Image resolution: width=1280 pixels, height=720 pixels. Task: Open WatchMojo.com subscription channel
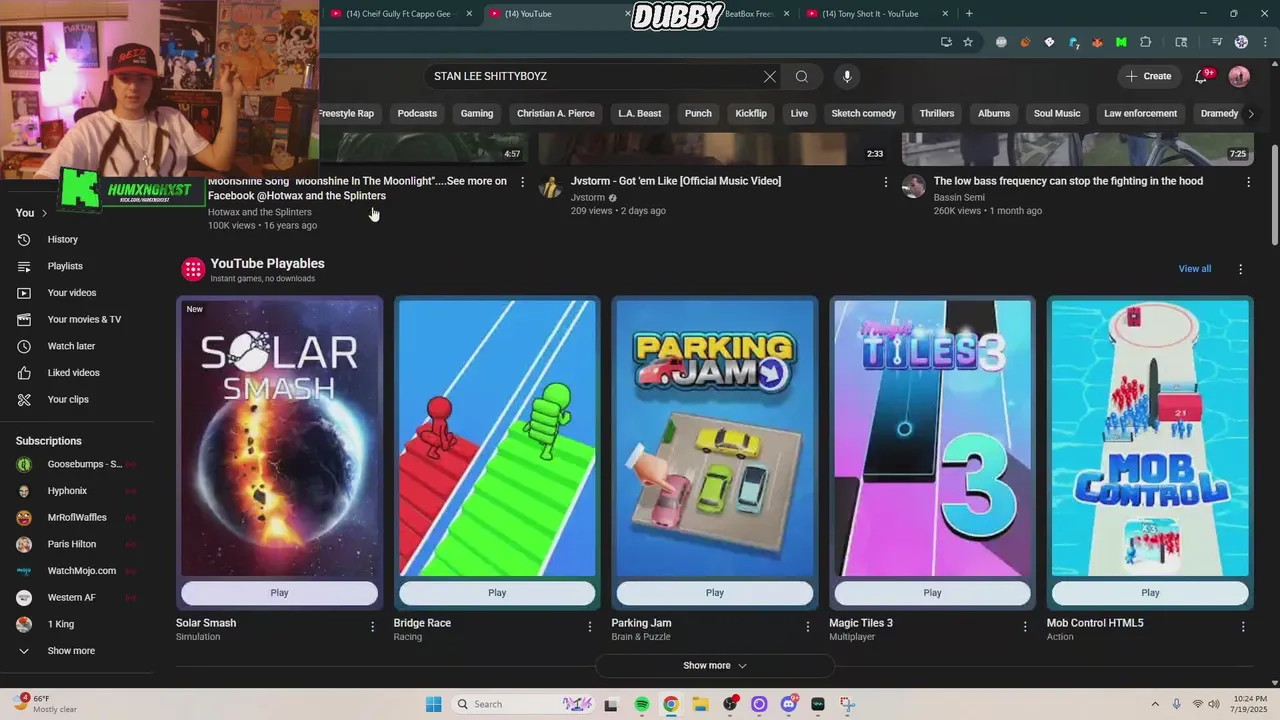click(82, 571)
